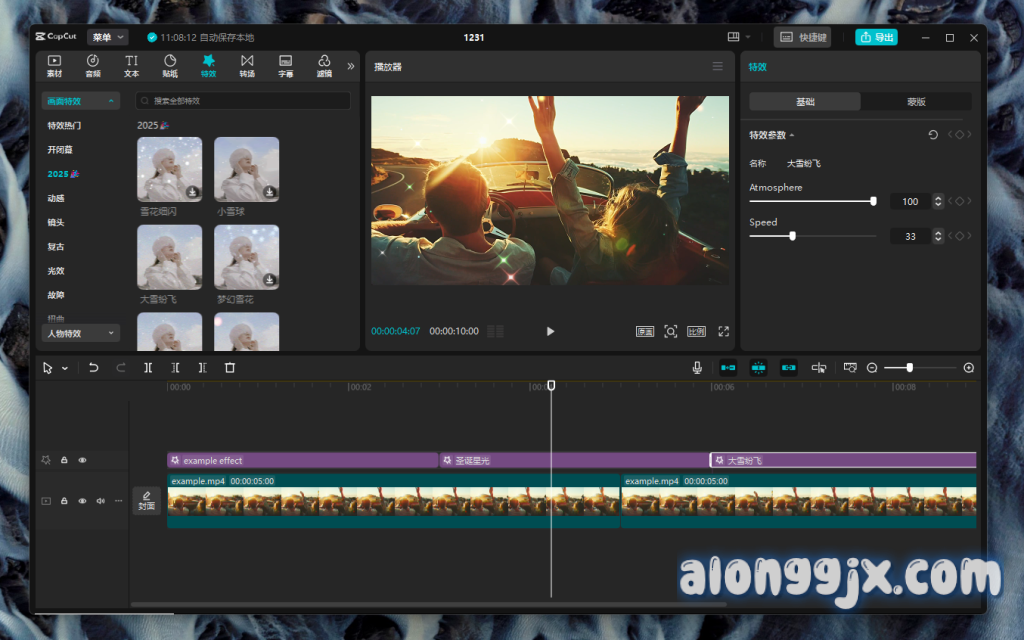The width and height of the screenshot is (1024, 640).
Task: Click the 导出 export button
Action: (x=876, y=37)
